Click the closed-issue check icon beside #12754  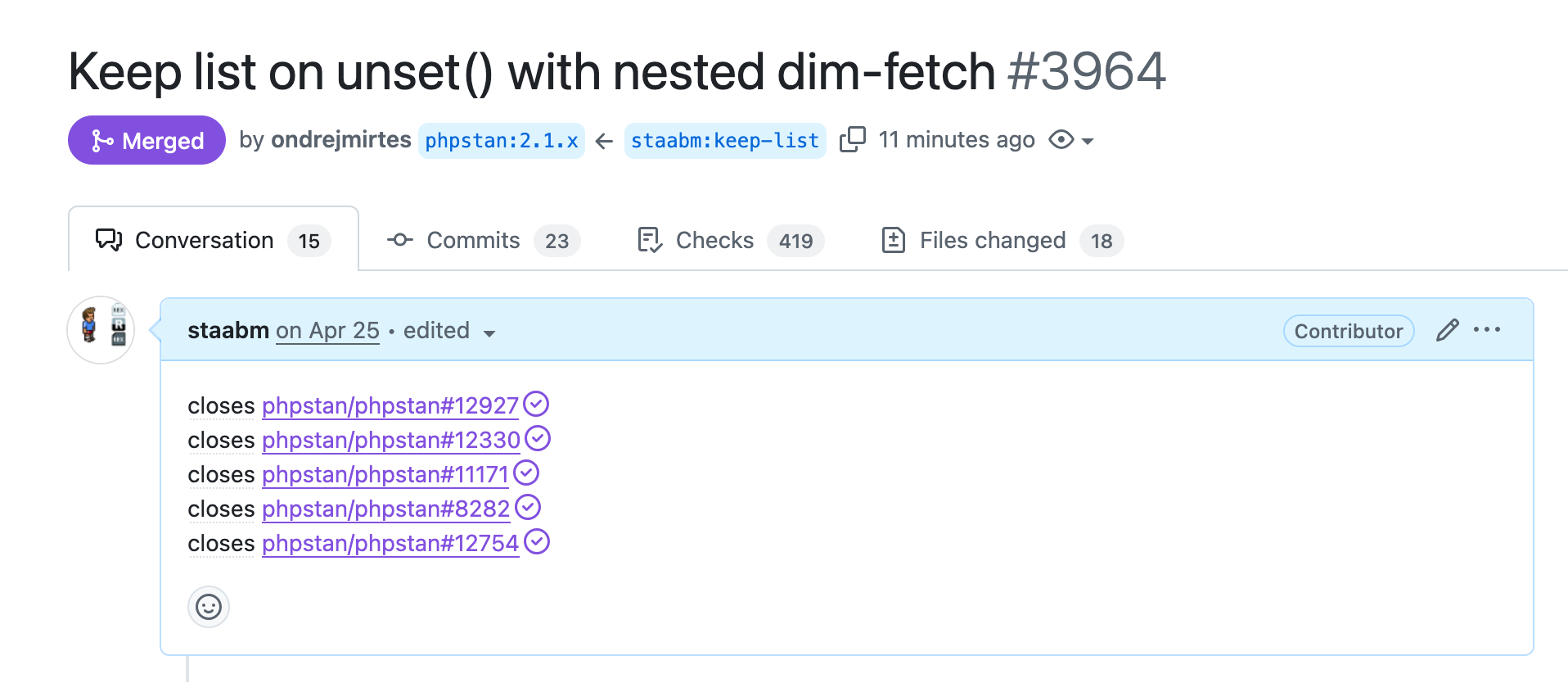[537, 542]
